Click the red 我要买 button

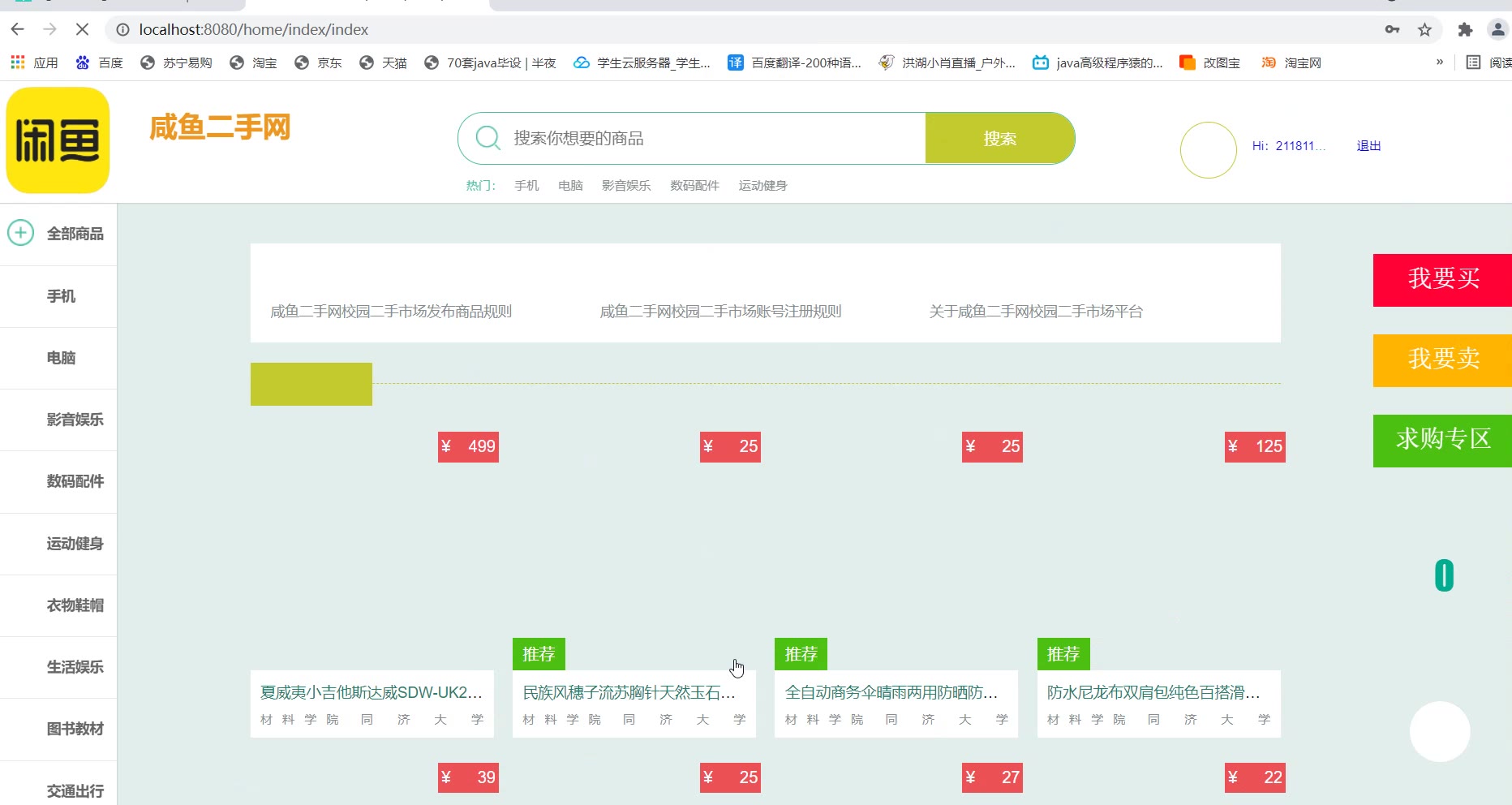click(x=1442, y=280)
